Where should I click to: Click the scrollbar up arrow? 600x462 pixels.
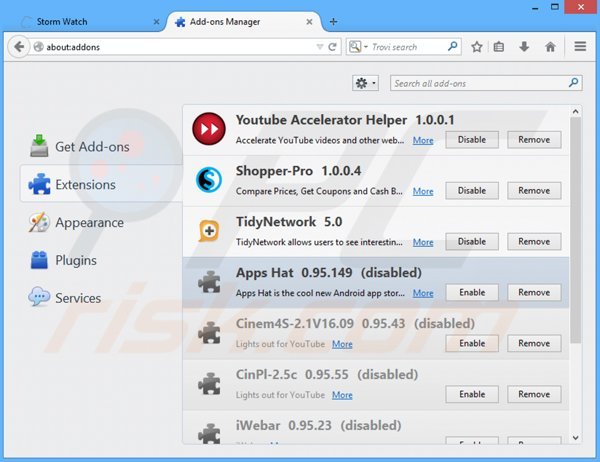pos(575,111)
